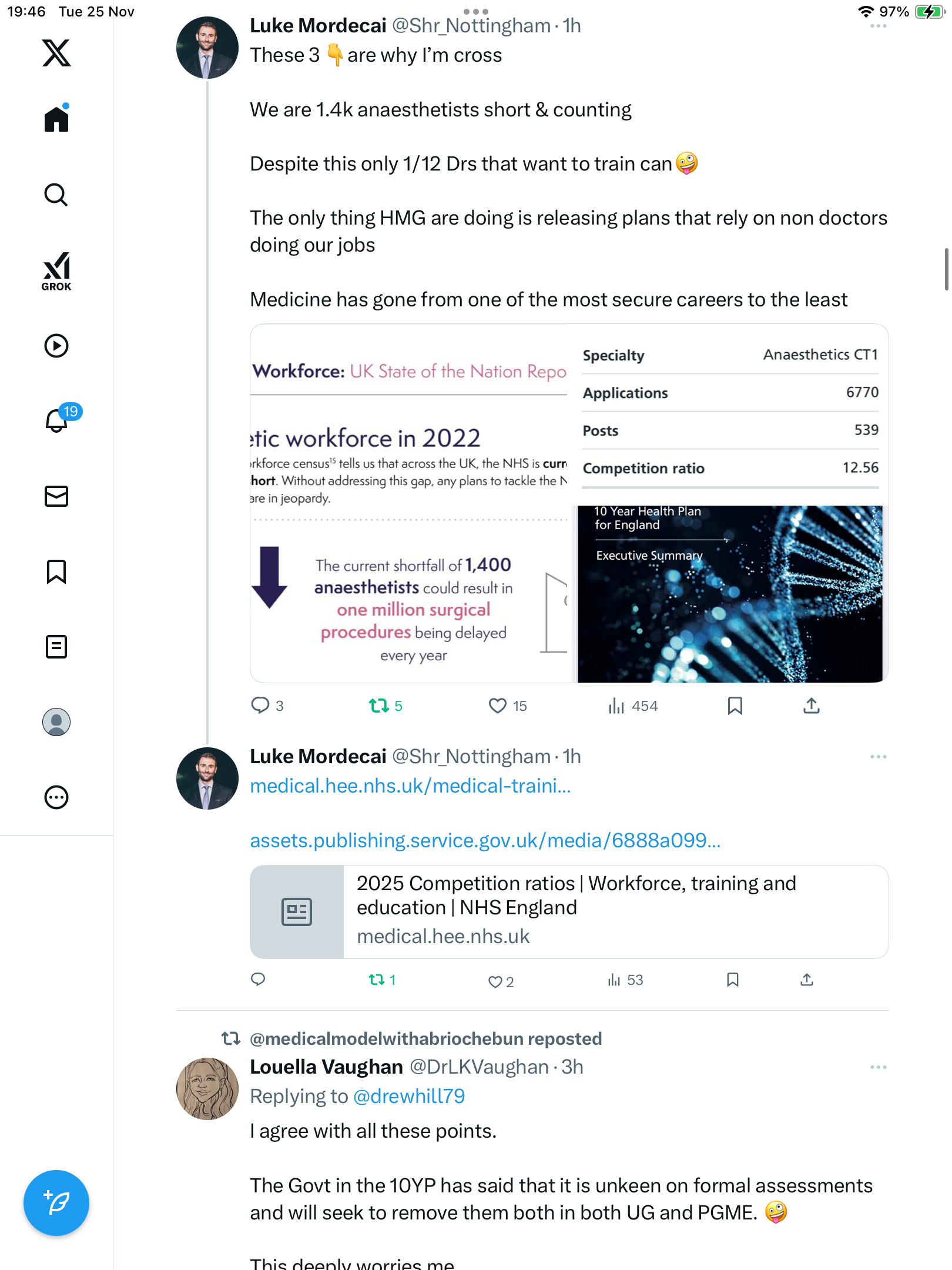Open Lists from the sidebar

click(56, 647)
